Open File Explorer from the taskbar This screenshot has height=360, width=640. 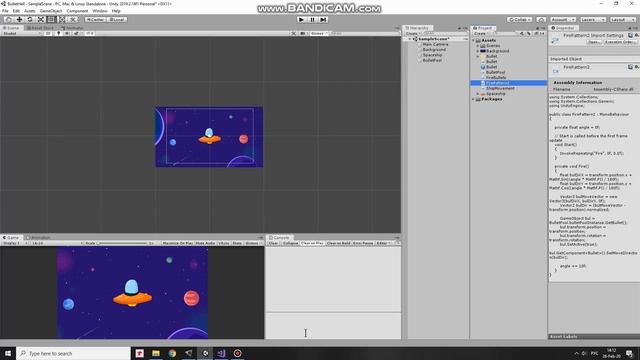156,353
